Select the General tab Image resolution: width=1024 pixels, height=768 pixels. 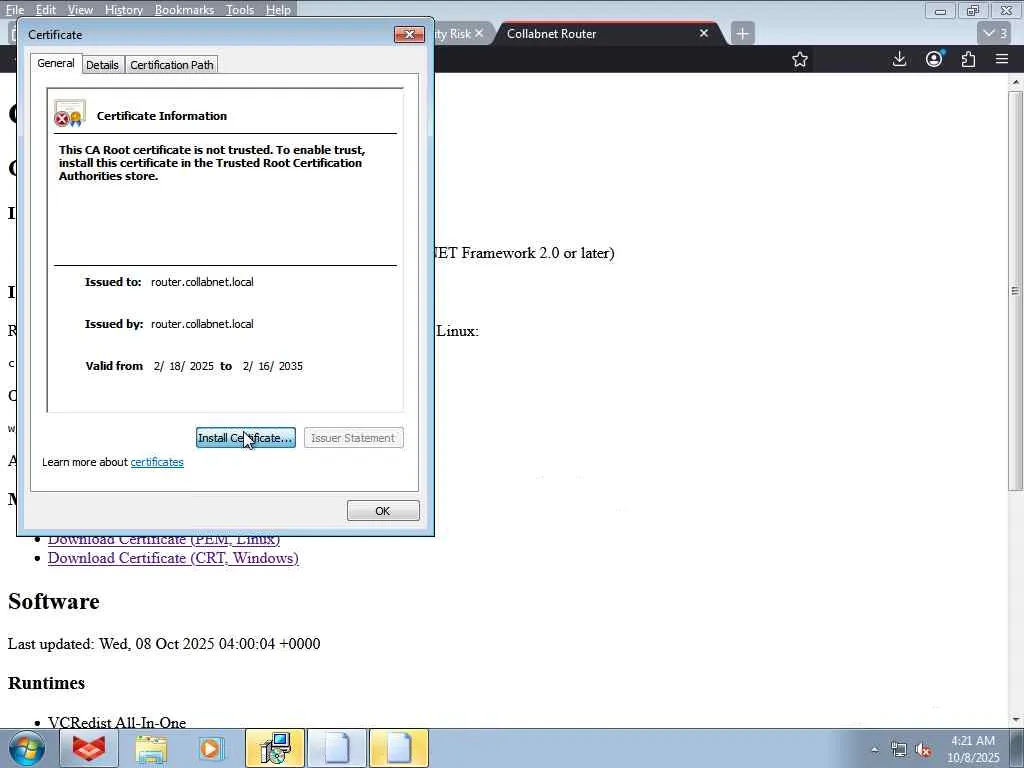(x=56, y=63)
